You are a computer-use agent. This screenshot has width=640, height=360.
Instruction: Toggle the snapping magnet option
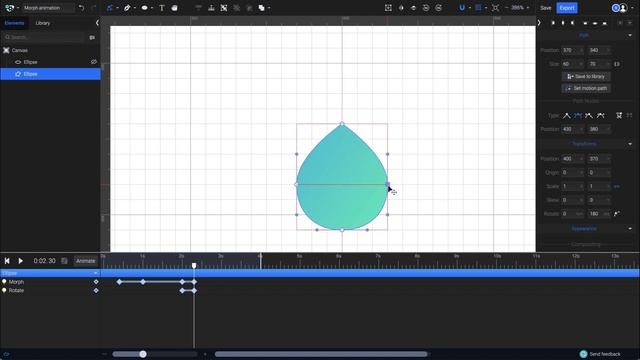462,8
